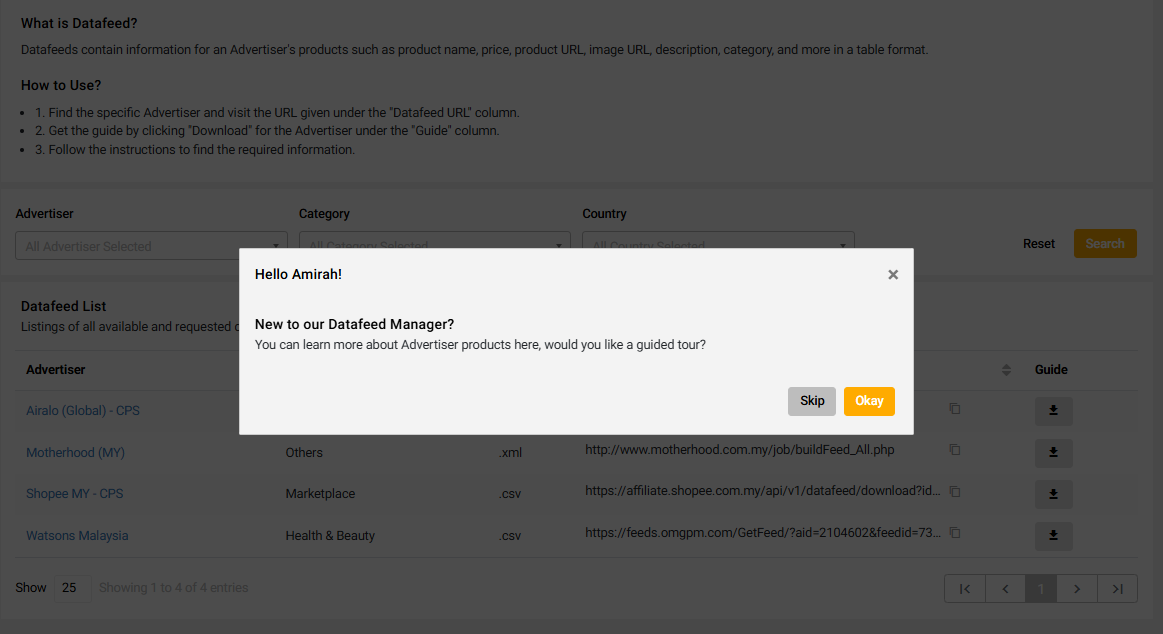This screenshot has width=1163, height=634.
Task: Download guide for Motherhood (MY)
Action: coord(1053,453)
